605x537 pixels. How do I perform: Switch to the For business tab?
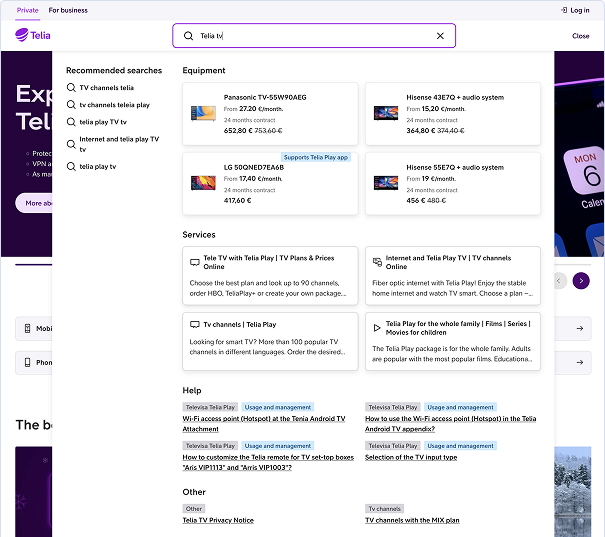tap(68, 10)
